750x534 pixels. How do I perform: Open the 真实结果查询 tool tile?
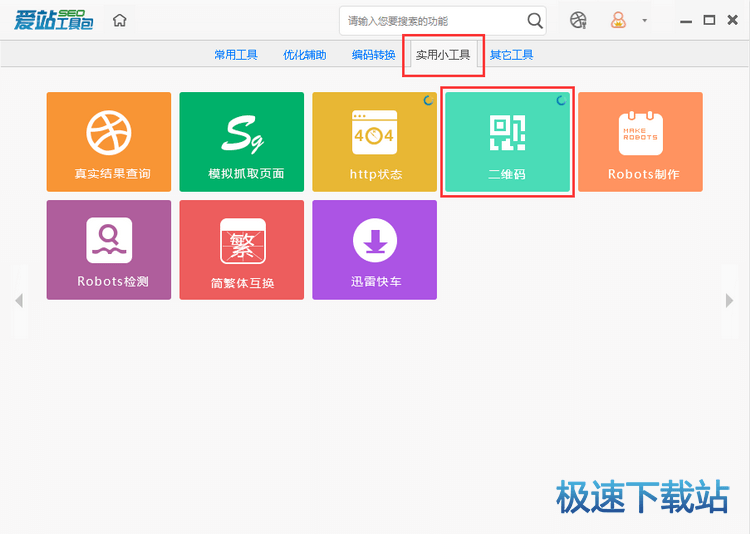coord(109,142)
